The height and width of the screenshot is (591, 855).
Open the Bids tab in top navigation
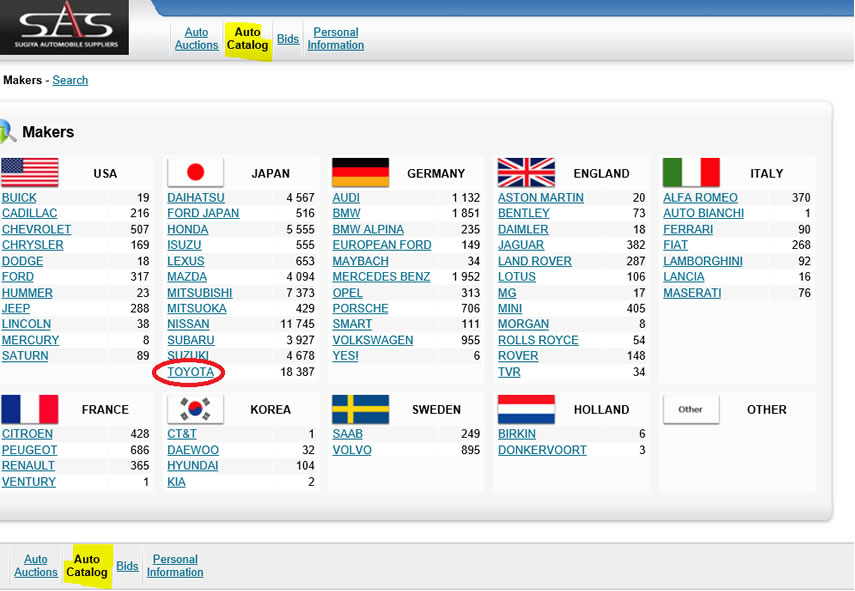click(x=288, y=39)
